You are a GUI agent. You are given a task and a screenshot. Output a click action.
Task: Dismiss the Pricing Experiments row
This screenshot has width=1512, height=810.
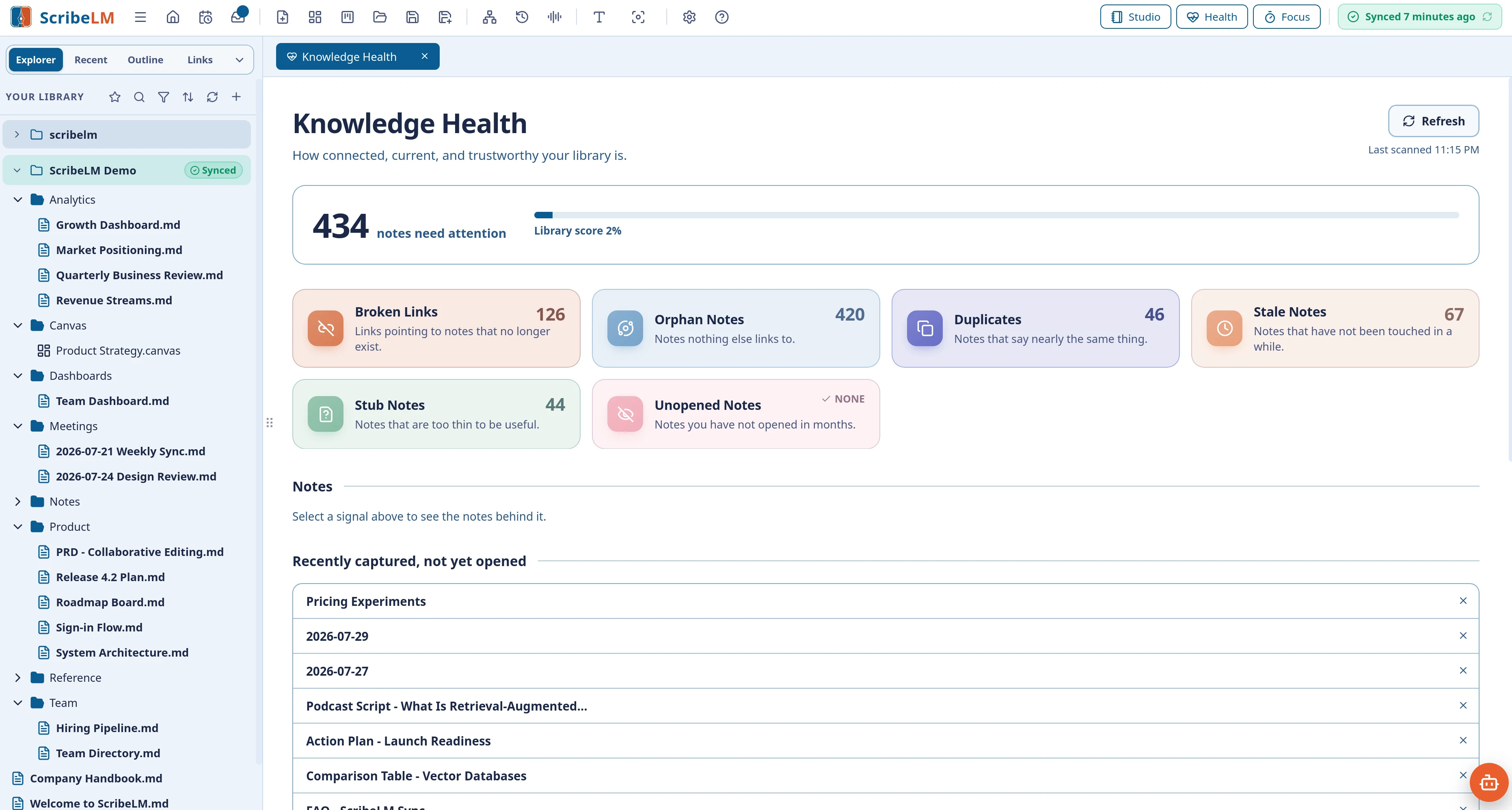pos(1463,601)
